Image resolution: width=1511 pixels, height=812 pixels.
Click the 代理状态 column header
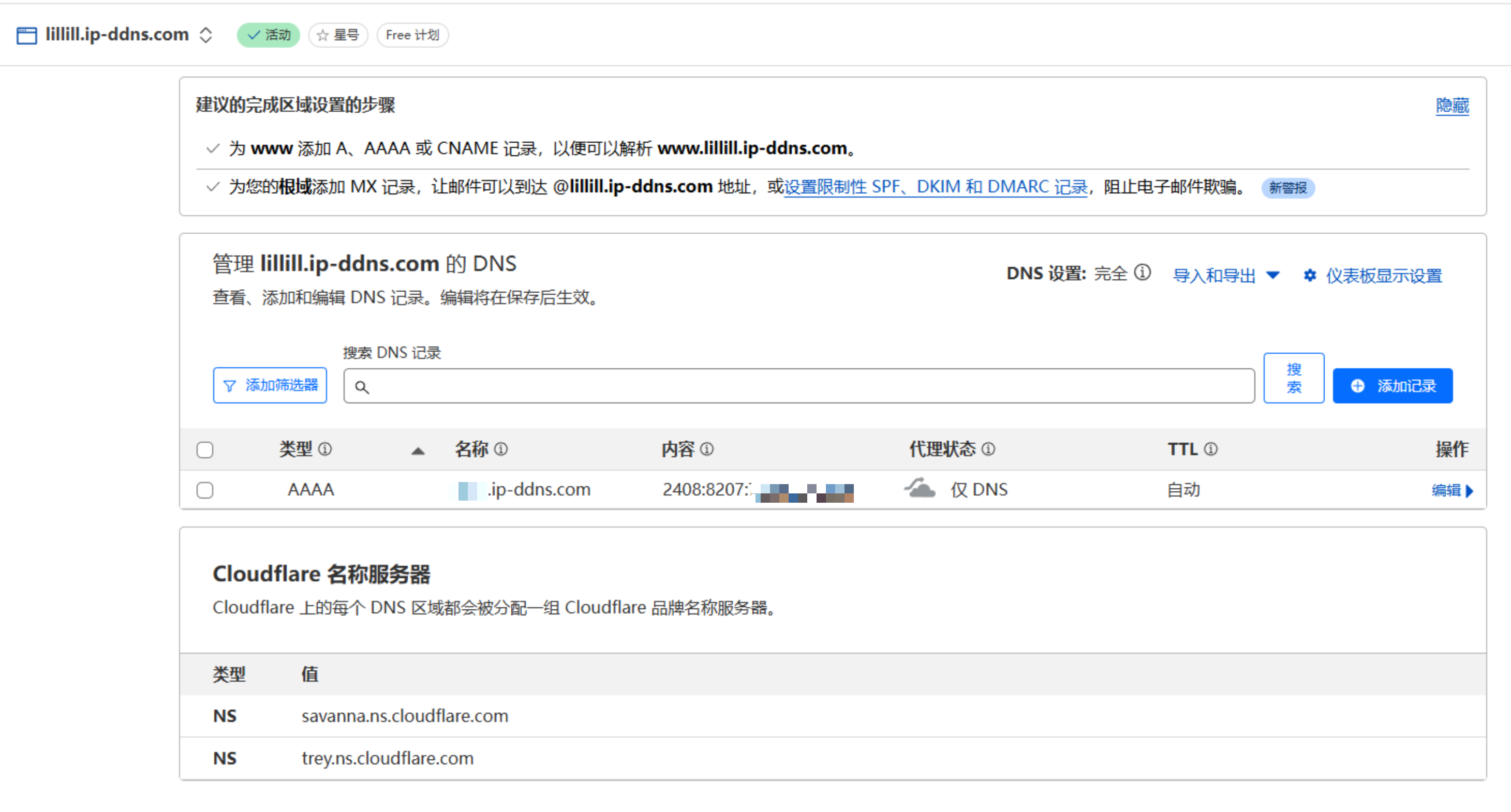pyautogui.click(x=942, y=449)
